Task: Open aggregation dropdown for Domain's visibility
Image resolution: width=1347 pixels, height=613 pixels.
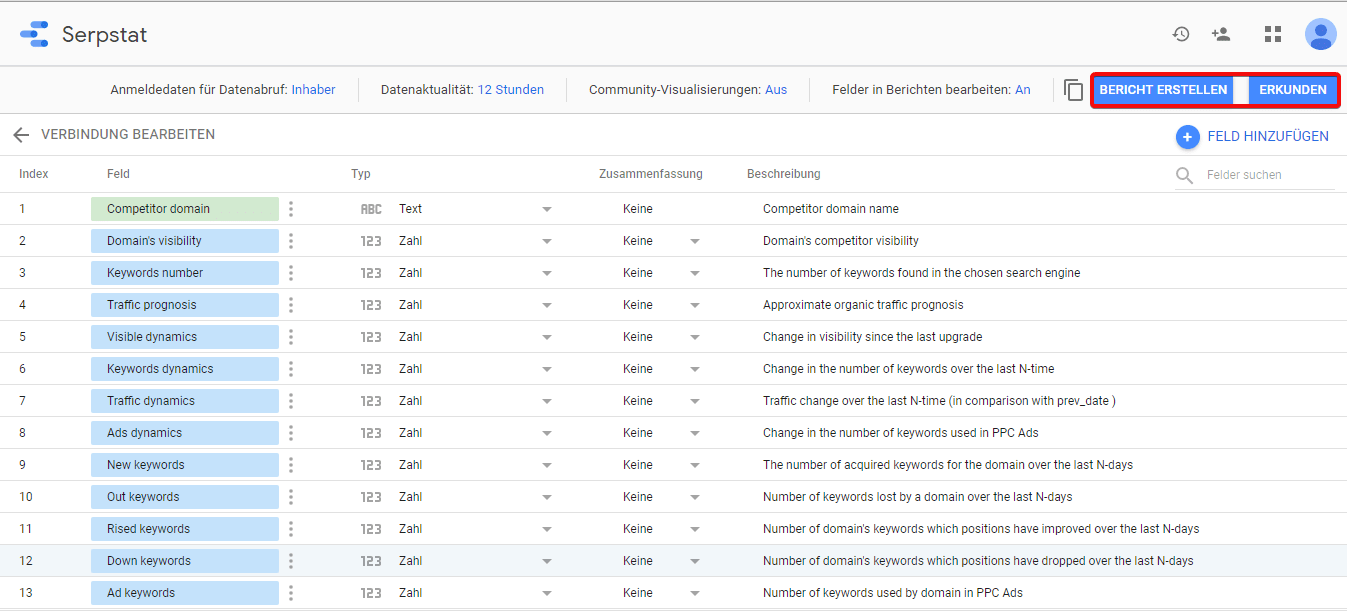Action: pyautogui.click(x=695, y=241)
